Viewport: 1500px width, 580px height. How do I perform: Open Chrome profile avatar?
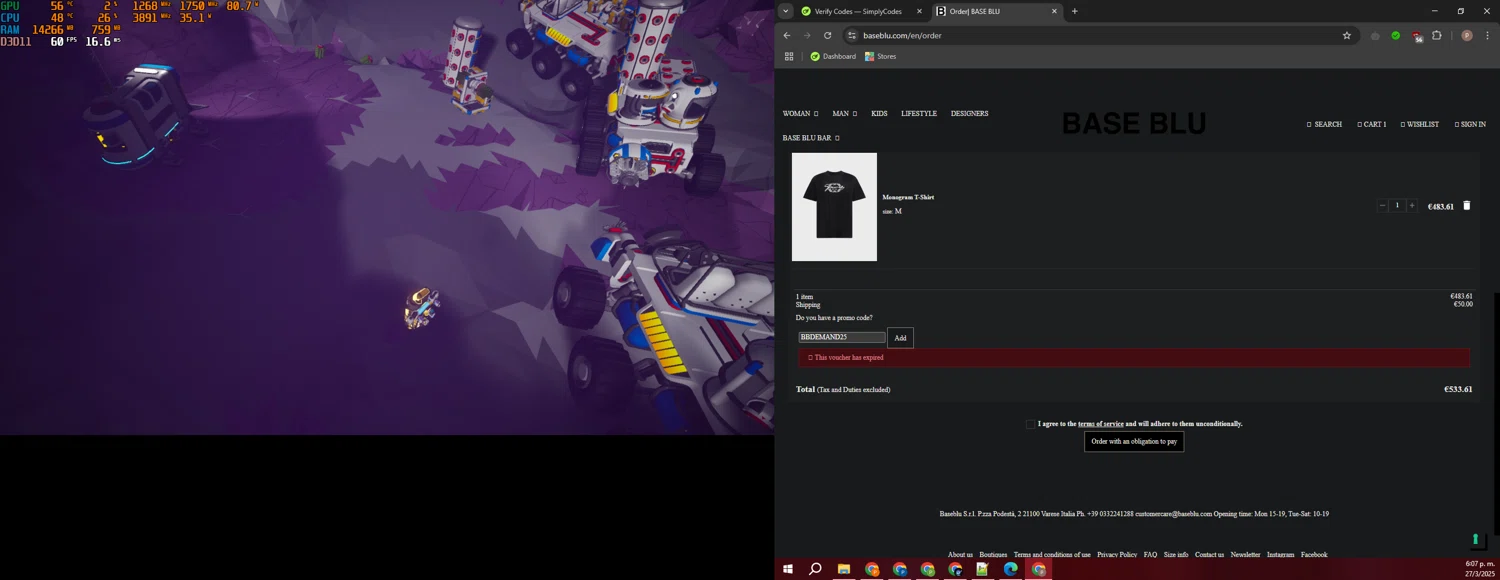tap(1467, 35)
